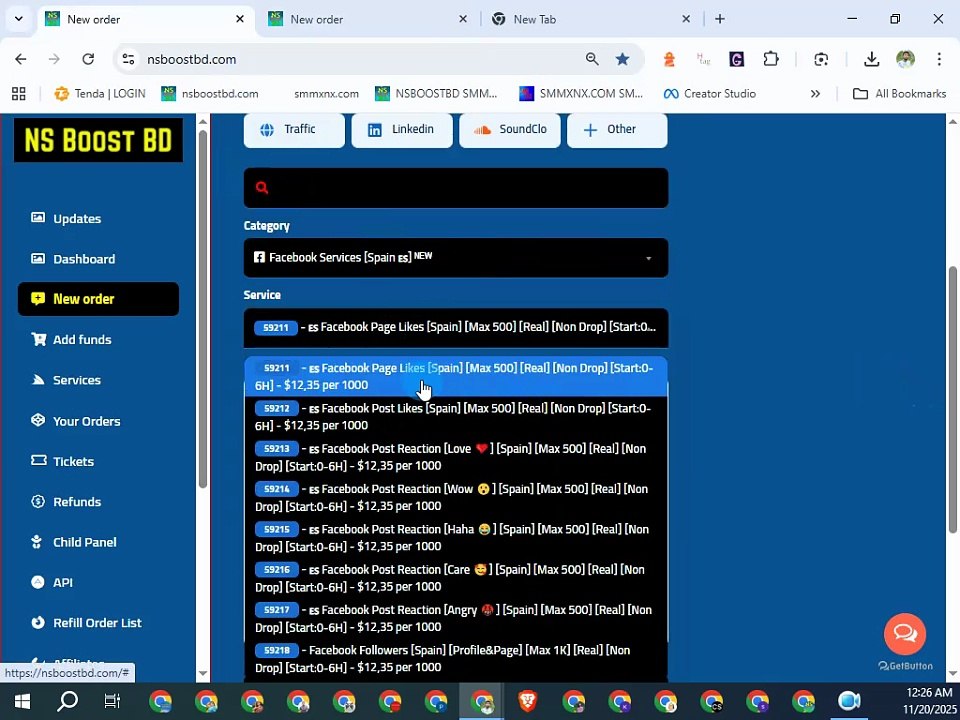Open the apps grid in bookmarks bar

click(19, 94)
